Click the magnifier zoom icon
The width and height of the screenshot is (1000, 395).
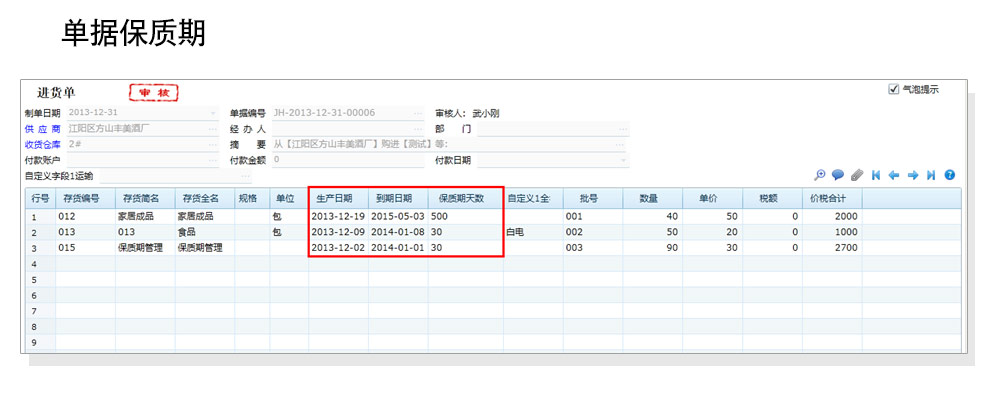coord(820,175)
